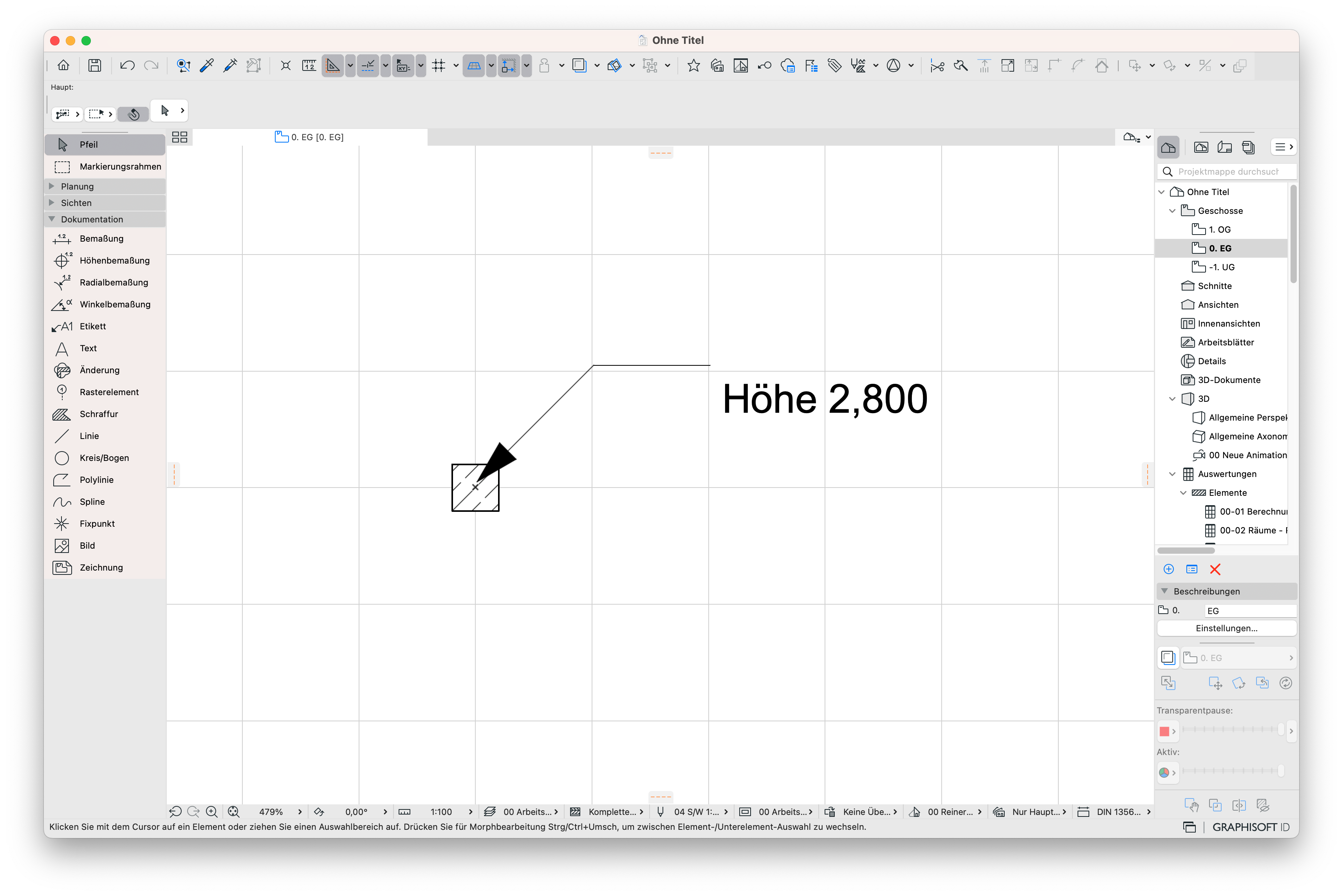Click the Einstellungen... button
1343x896 pixels.
1226,628
